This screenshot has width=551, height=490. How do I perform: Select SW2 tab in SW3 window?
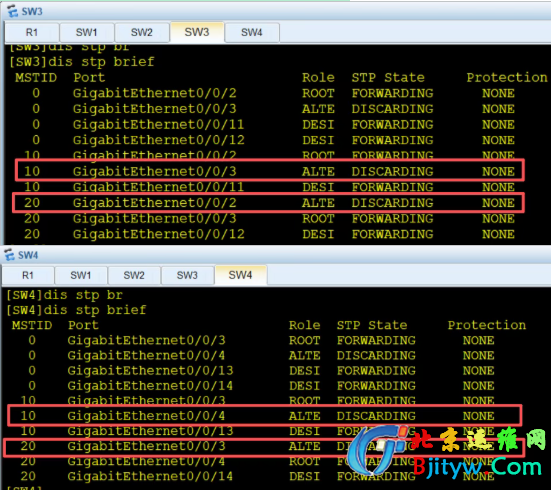(142, 32)
